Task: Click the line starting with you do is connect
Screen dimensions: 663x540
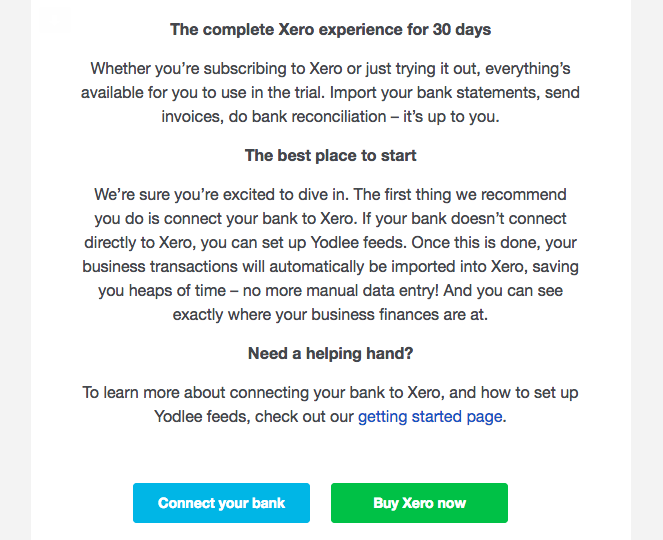Action: click(x=330, y=219)
